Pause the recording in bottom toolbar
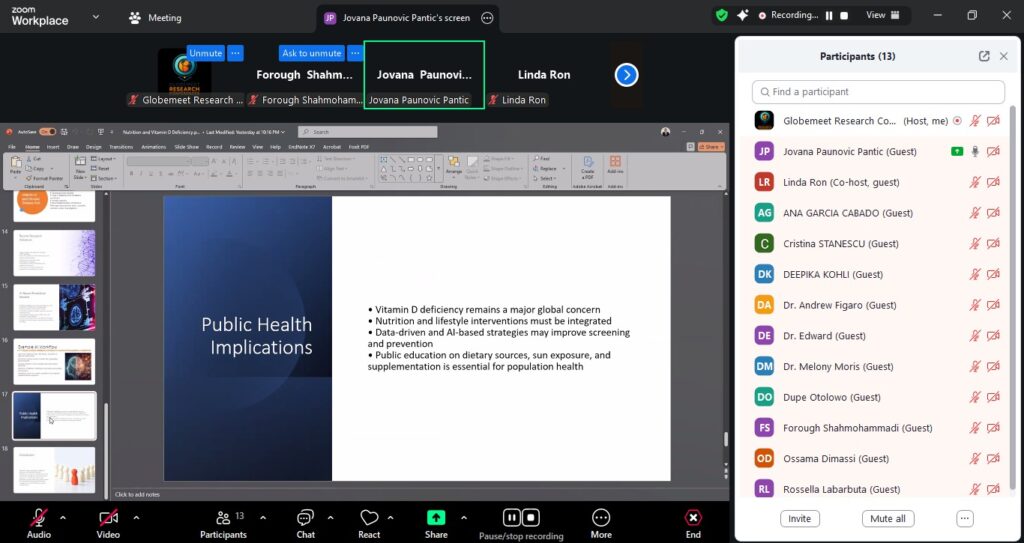The height and width of the screenshot is (543, 1024). (x=511, y=517)
